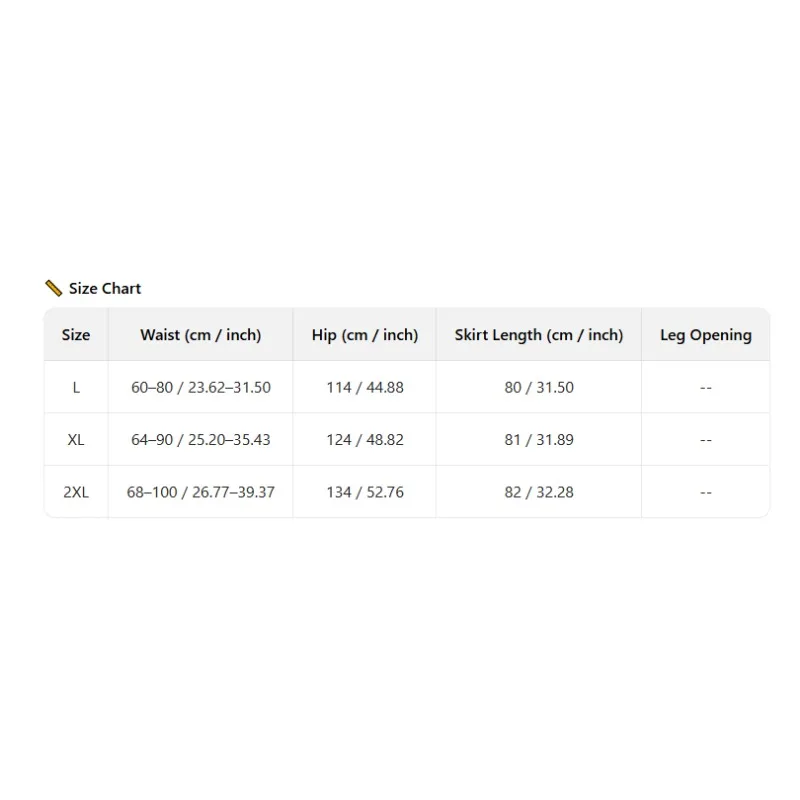The image size is (800, 800).
Task: Click waist value 60–80 / 23.62–31.50
Action: pyautogui.click(x=201, y=388)
